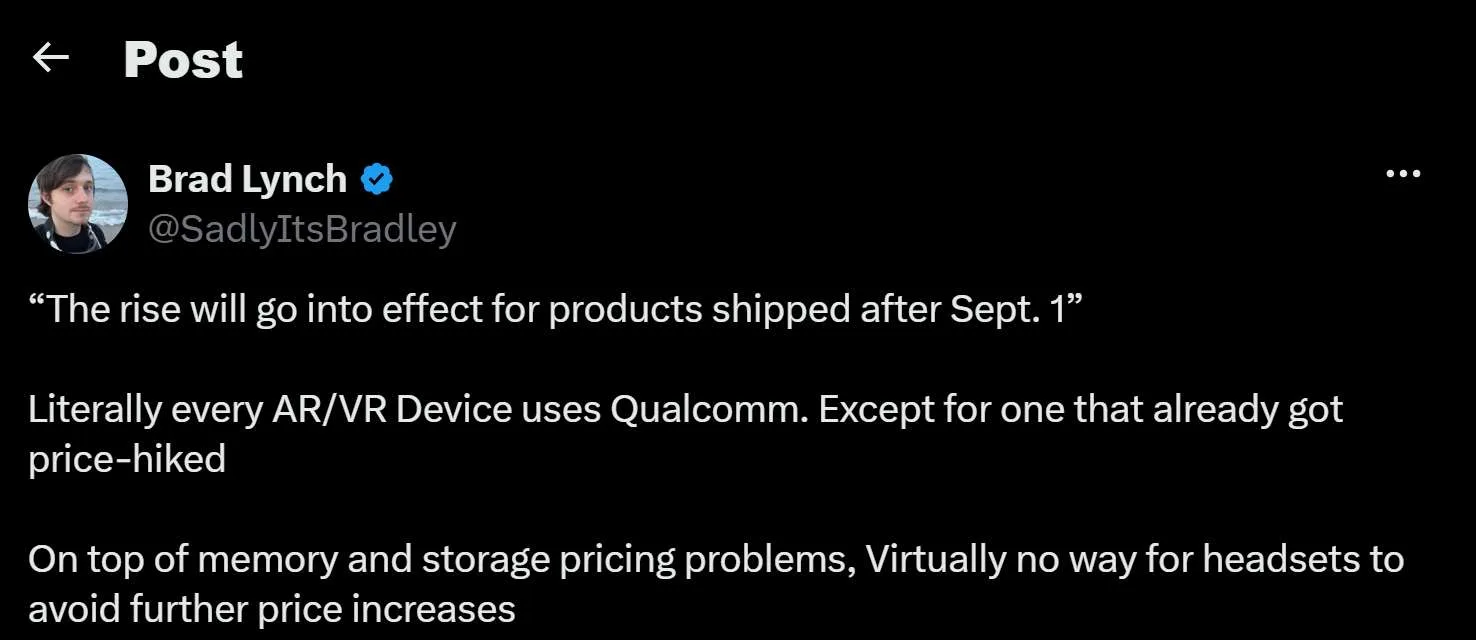The width and height of the screenshot is (1476, 640).
Task: Go back using the left arrow
Action: coord(50,59)
